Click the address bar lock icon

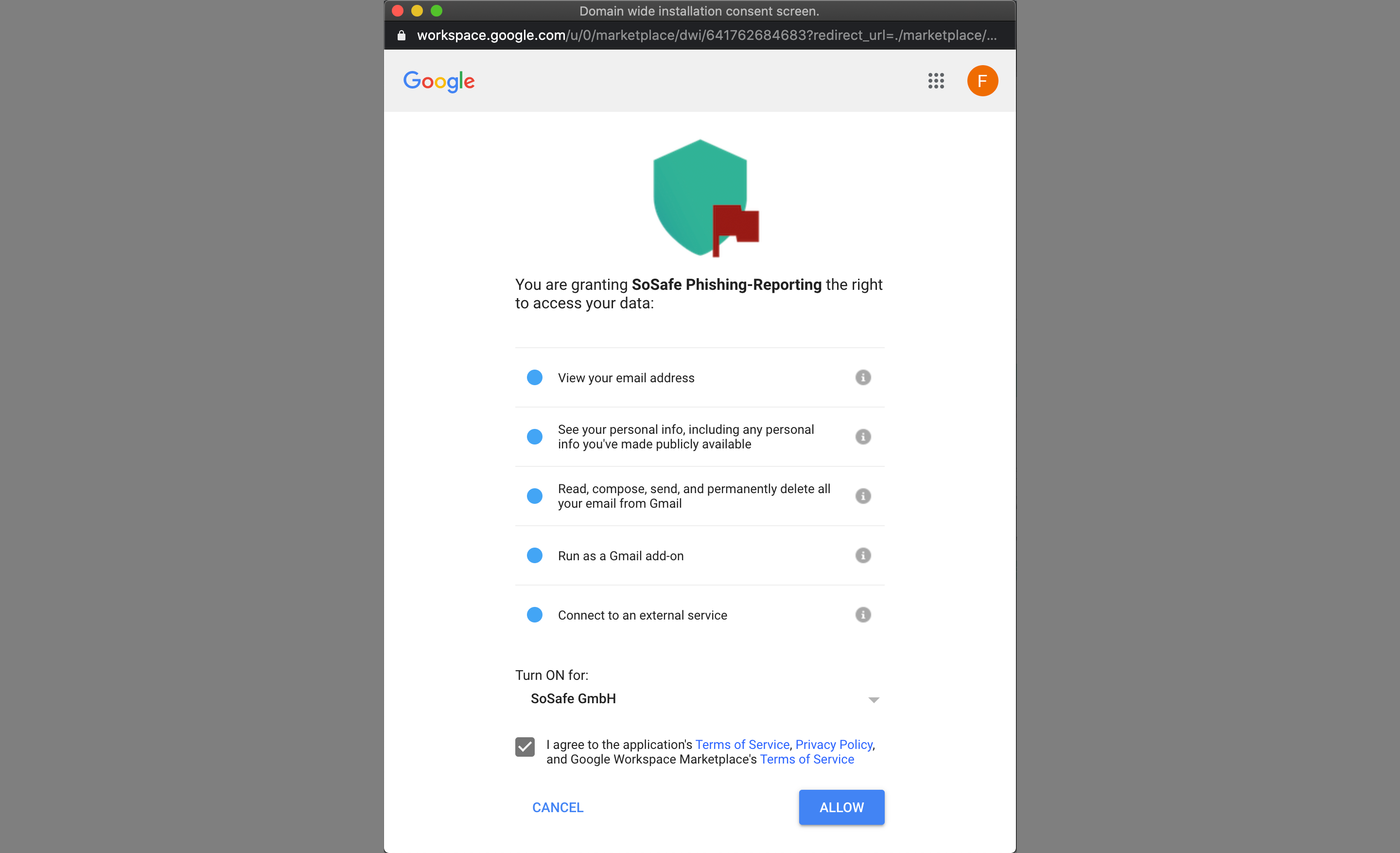point(401,35)
